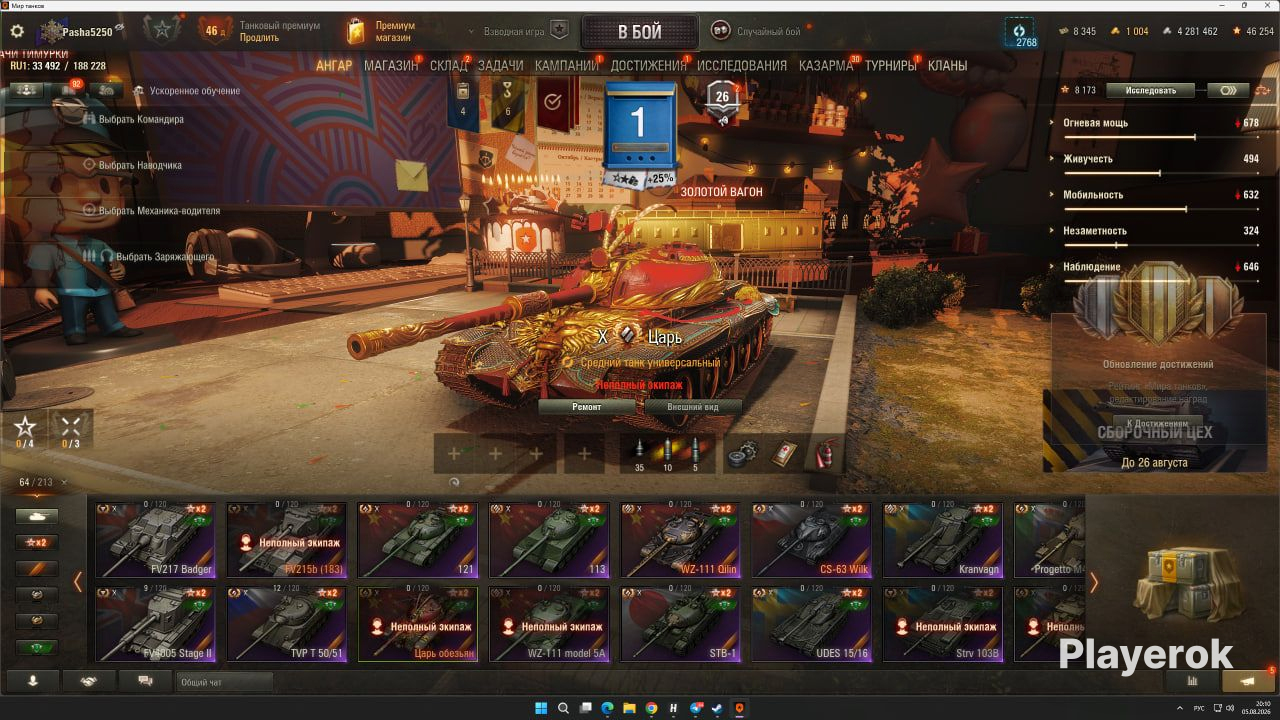The image size is (1280, 720).
Task: Select the UDES 15/16 tank card
Action: click(812, 624)
